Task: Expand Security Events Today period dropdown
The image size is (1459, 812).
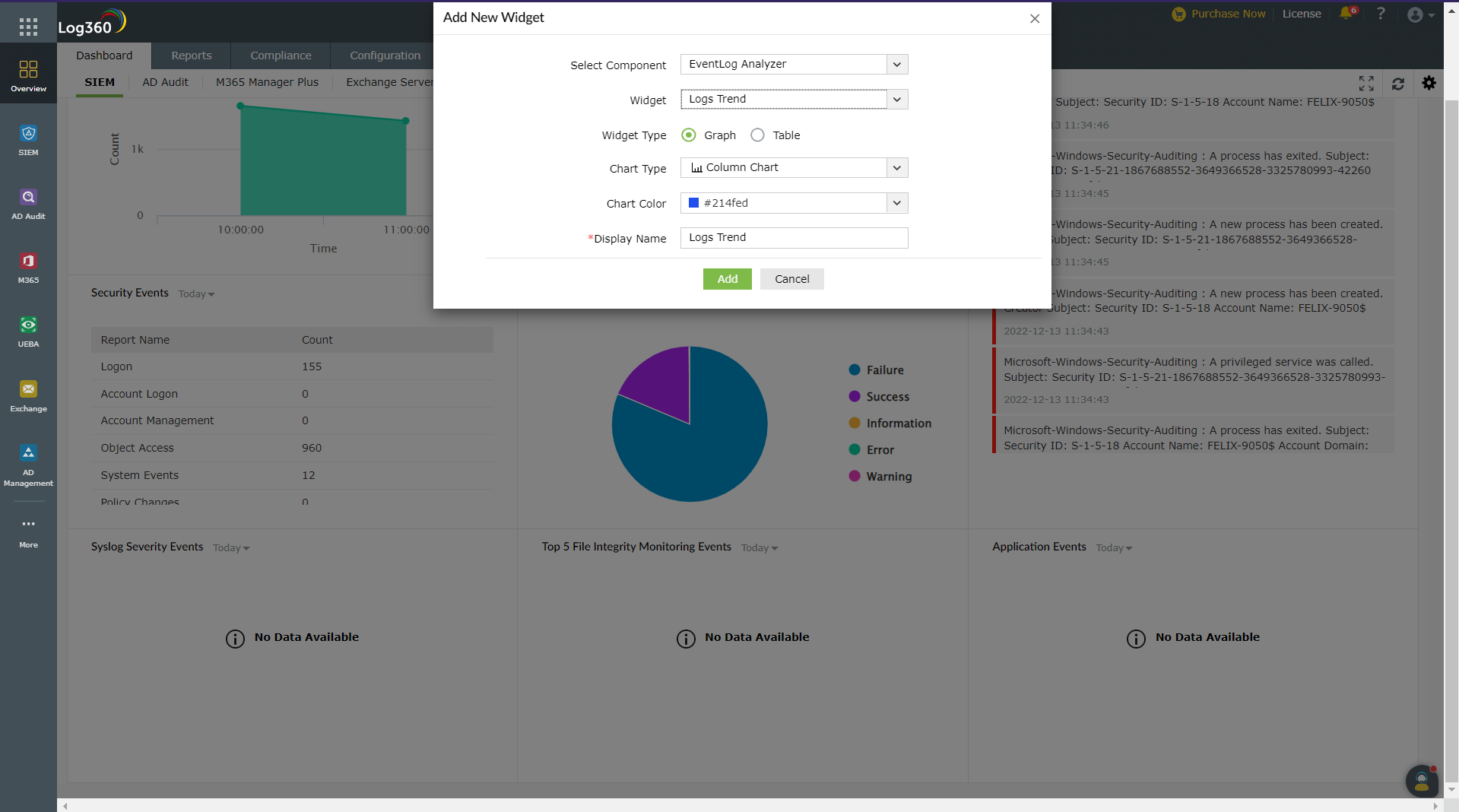Action: 196,294
